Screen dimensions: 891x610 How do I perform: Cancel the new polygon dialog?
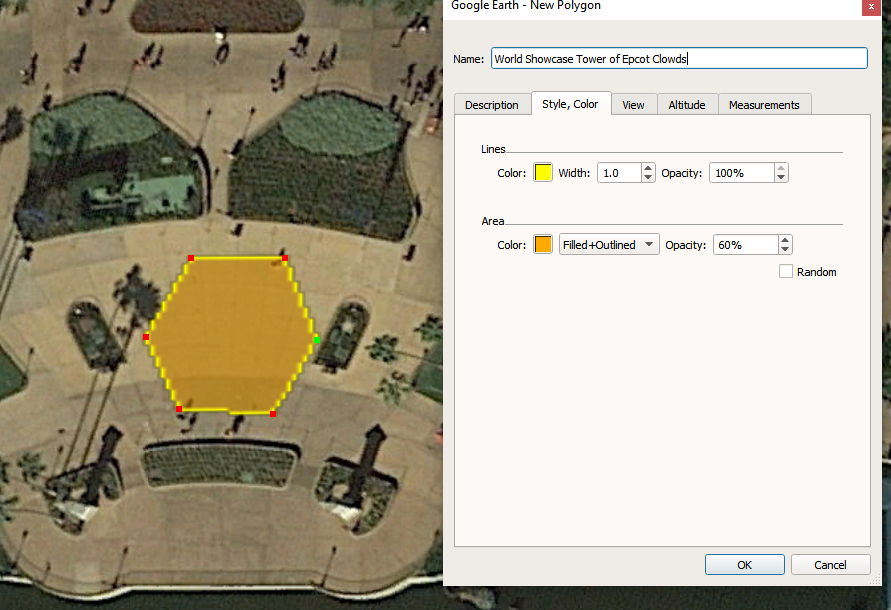830,565
